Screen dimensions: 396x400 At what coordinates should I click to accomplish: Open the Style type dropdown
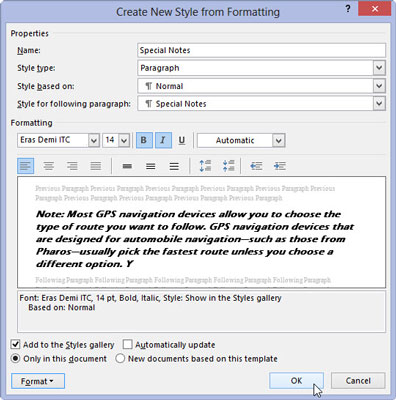point(379,68)
